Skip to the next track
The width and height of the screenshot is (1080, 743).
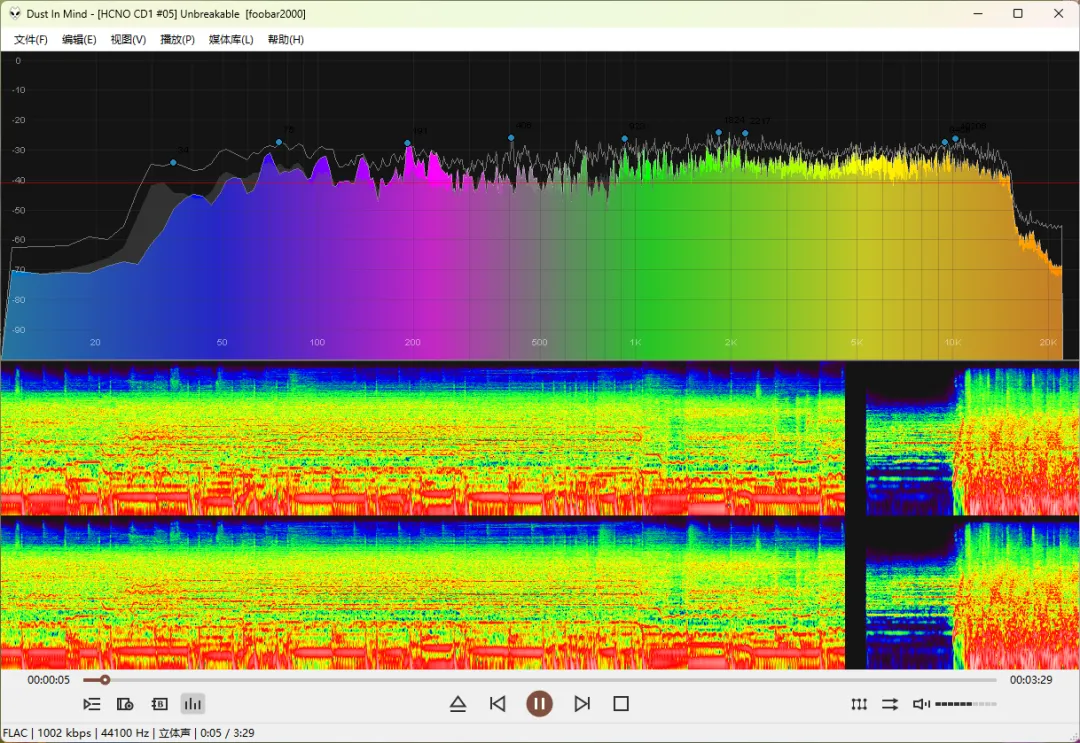pos(583,704)
